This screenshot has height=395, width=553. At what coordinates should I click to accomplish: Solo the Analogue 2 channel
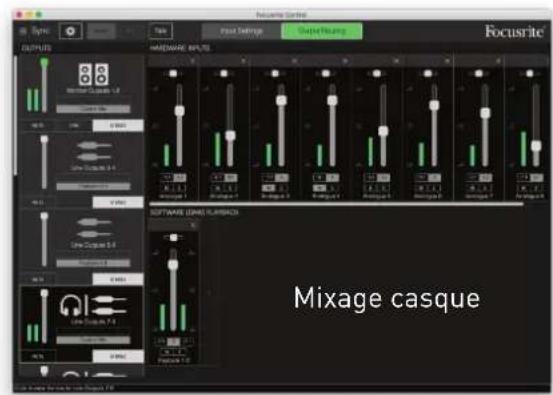point(231,188)
